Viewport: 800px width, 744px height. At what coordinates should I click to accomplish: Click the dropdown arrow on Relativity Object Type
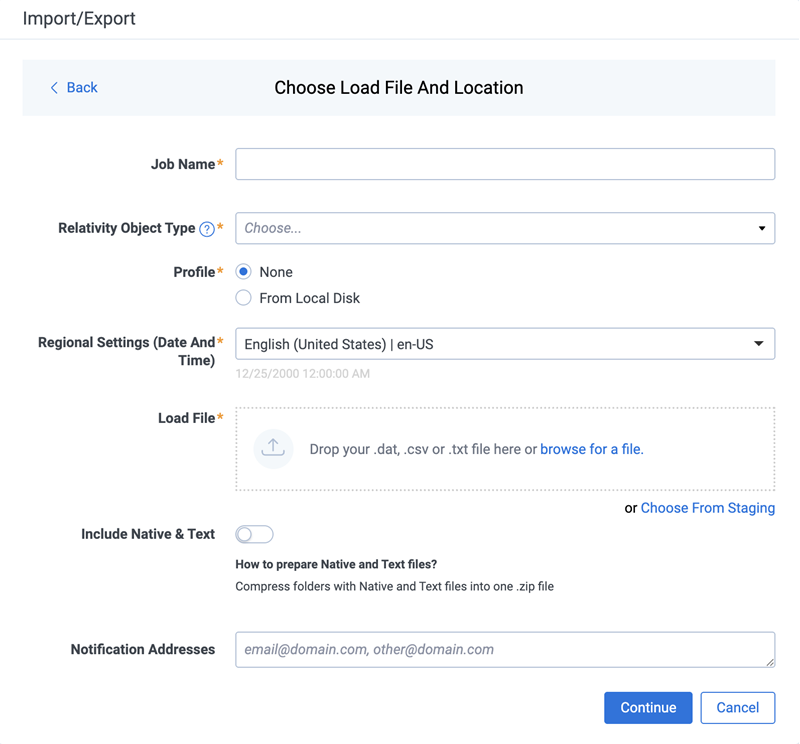coord(762,228)
